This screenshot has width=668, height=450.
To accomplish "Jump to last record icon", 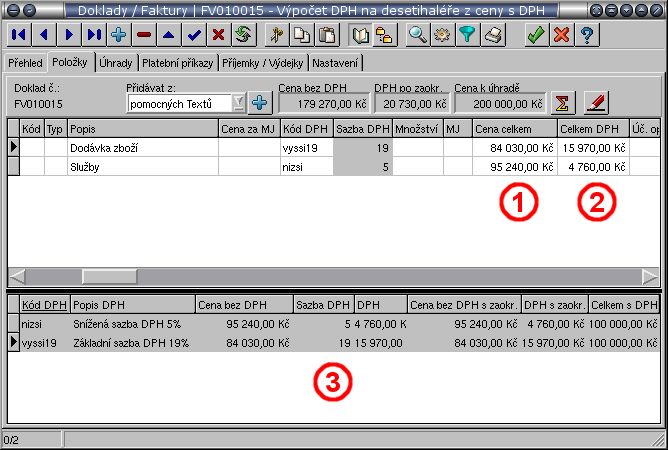I will click(x=94, y=36).
